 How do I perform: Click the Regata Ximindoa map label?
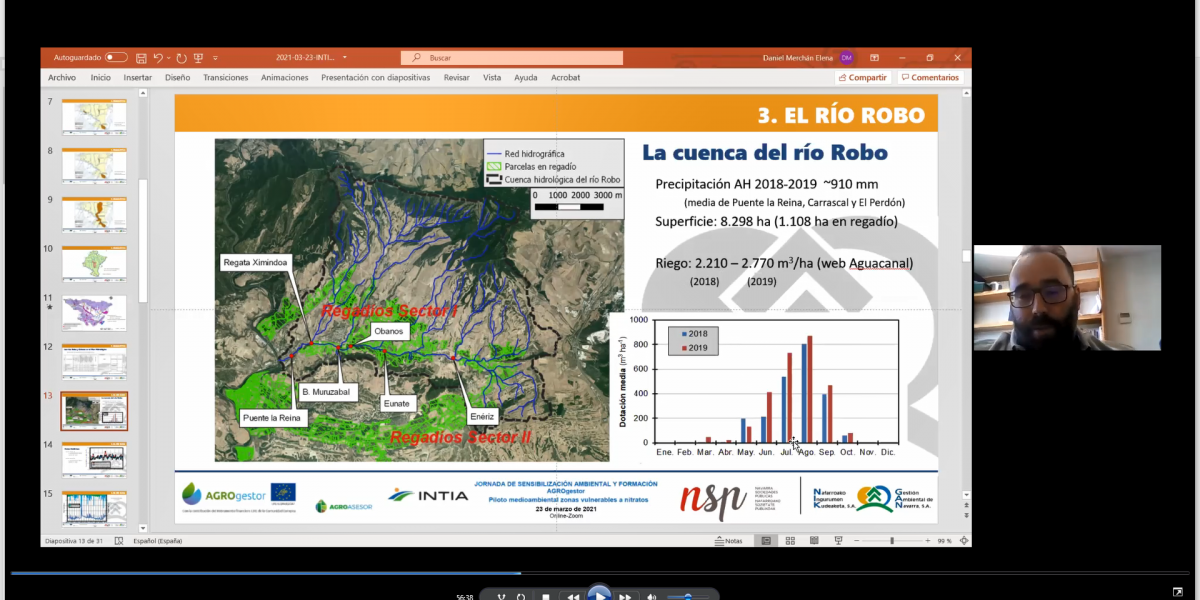click(255, 262)
